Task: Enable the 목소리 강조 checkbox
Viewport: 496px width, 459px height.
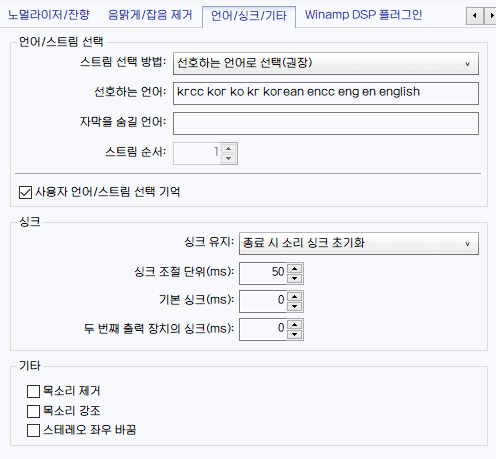Action: pyautogui.click(x=33, y=411)
